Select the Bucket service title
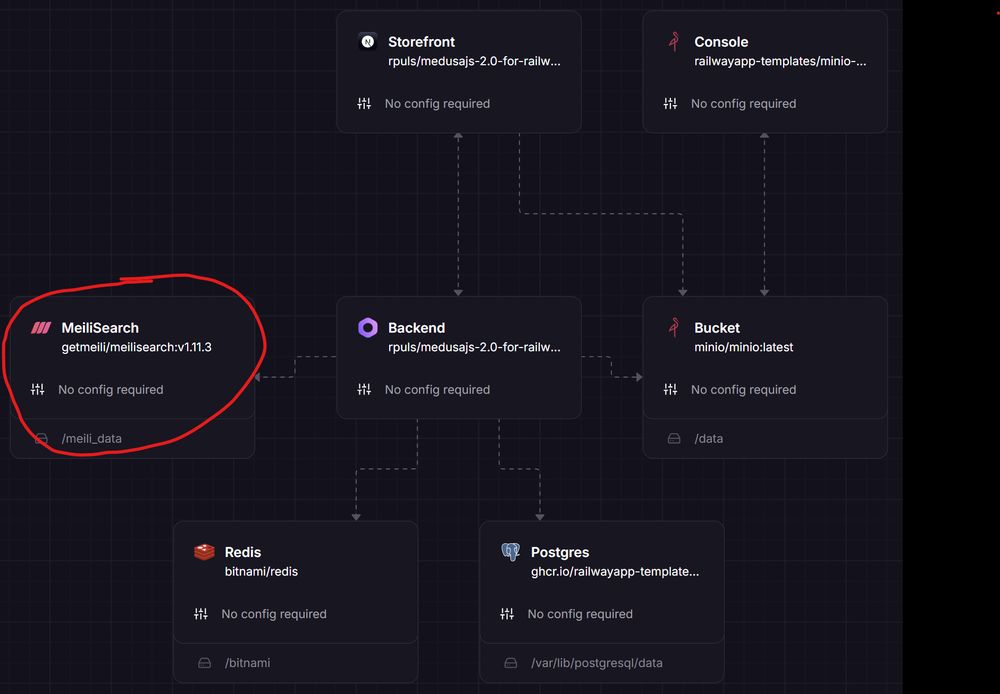 717,328
